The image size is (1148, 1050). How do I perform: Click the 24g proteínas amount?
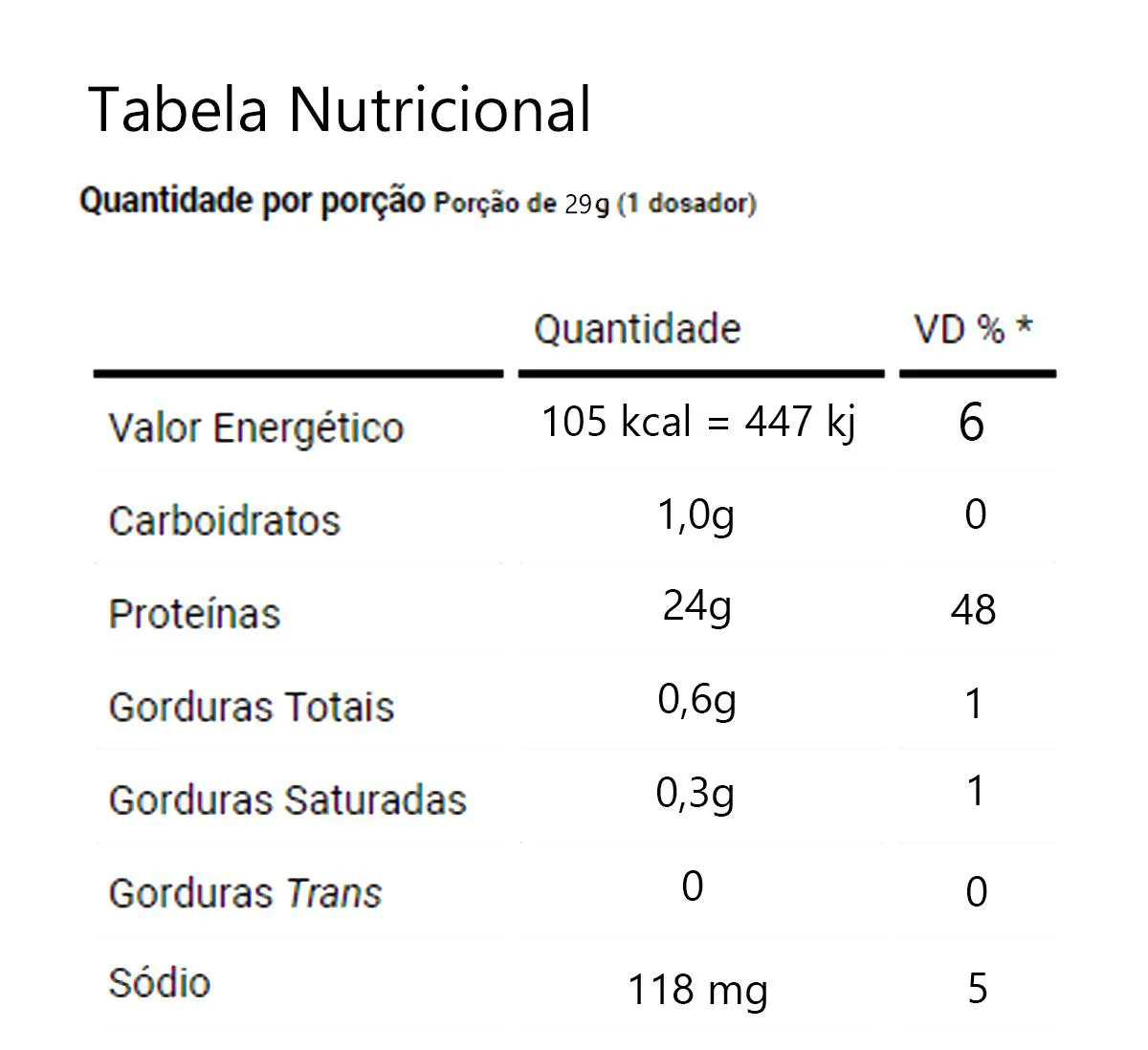(697, 606)
